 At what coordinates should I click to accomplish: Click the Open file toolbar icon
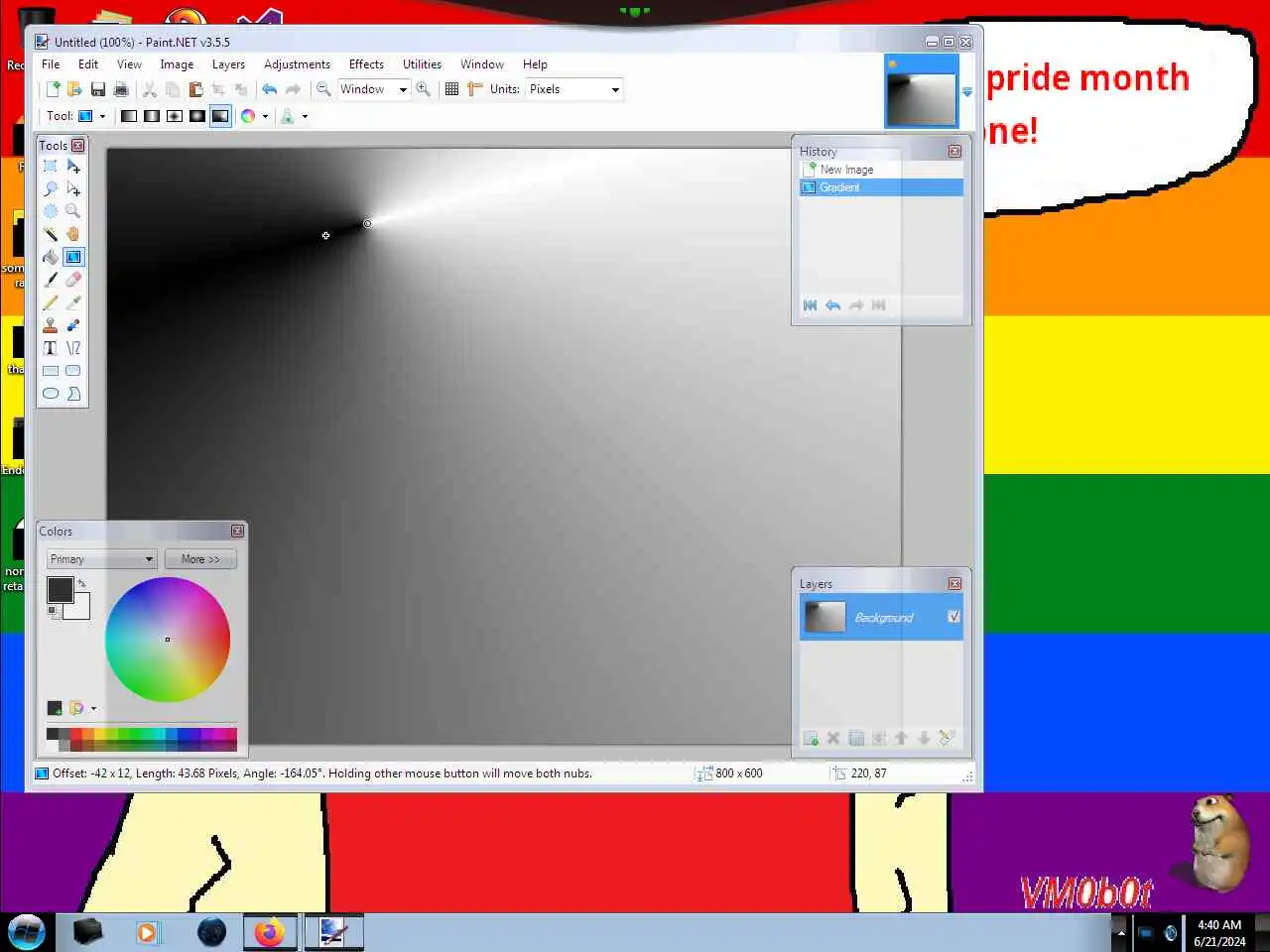coord(74,89)
